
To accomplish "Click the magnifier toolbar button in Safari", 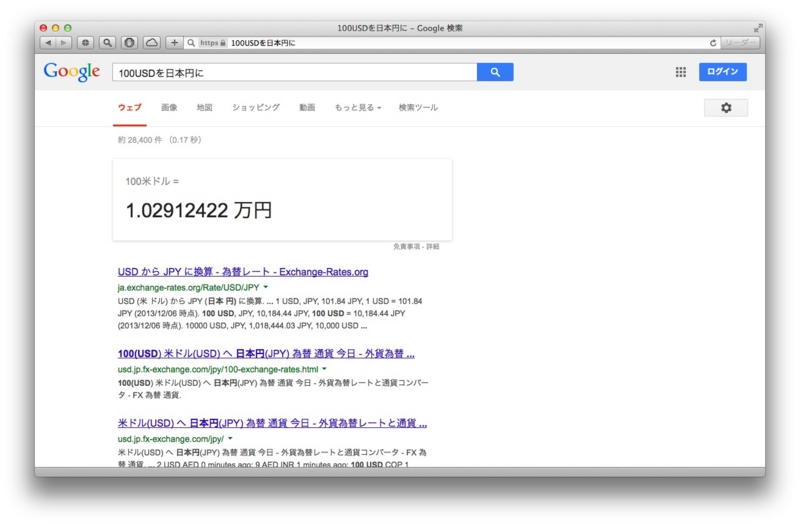I will [x=108, y=43].
